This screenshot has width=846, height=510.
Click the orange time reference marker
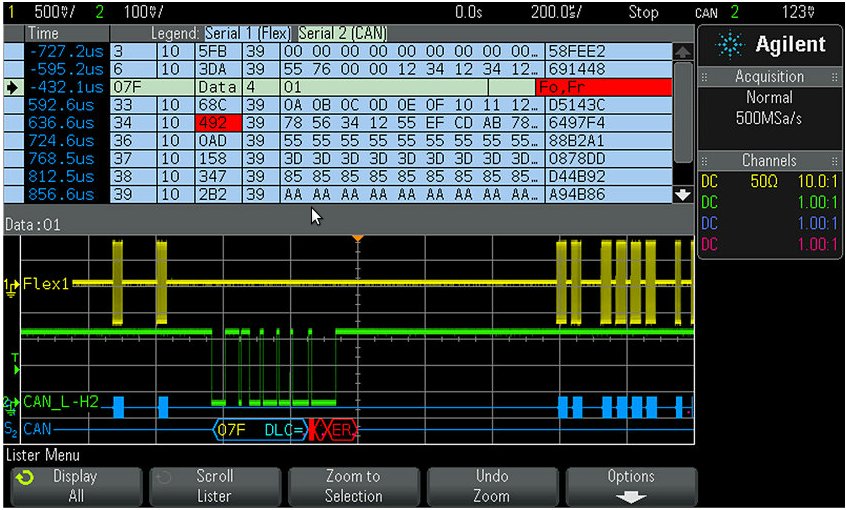[357, 238]
